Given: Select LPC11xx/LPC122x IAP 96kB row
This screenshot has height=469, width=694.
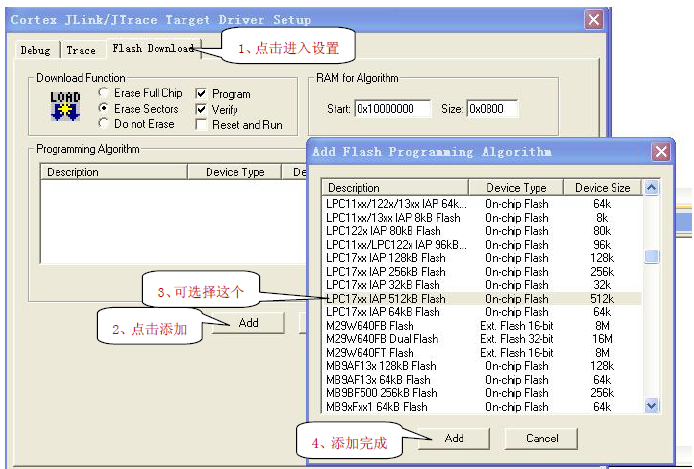Looking at the screenshot, I should point(482,245).
